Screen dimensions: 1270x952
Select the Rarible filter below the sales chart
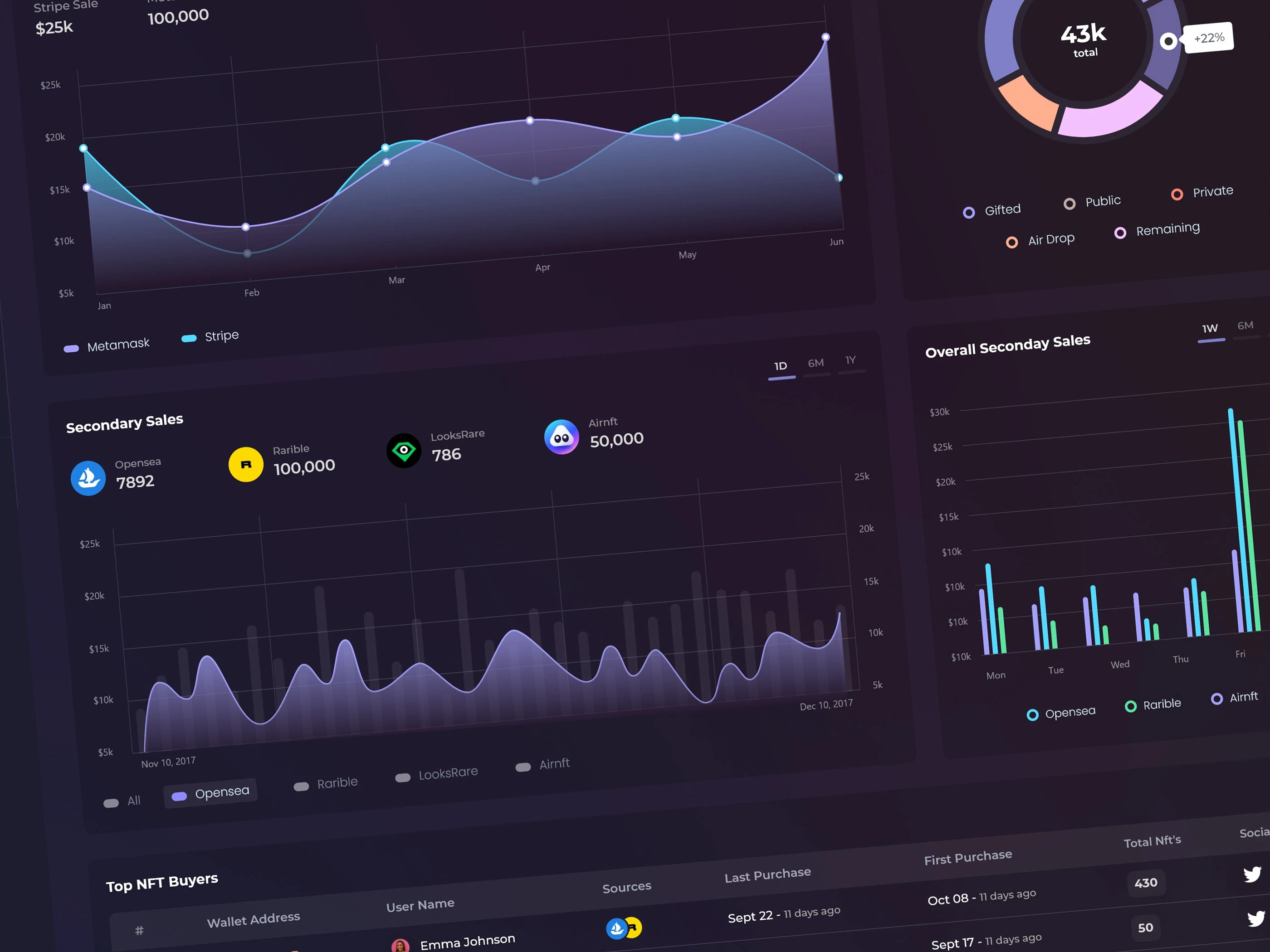click(326, 784)
